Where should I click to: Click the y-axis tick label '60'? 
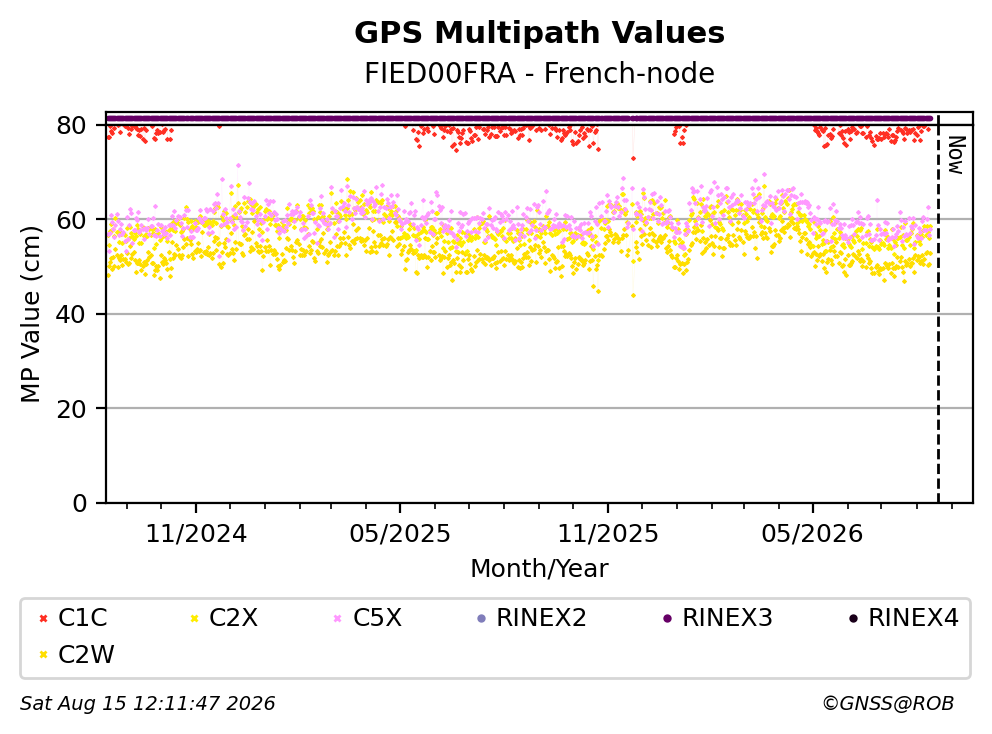[71, 220]
